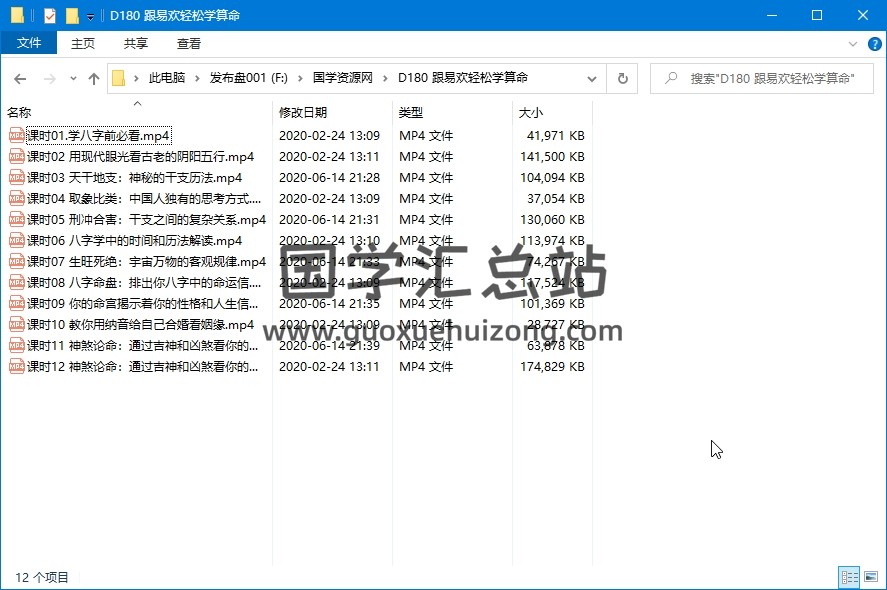The image size is (887, 590).
Task: Switch to the 查看 ribbon tab
Action: pyautogui.click(x=189, y=44)
